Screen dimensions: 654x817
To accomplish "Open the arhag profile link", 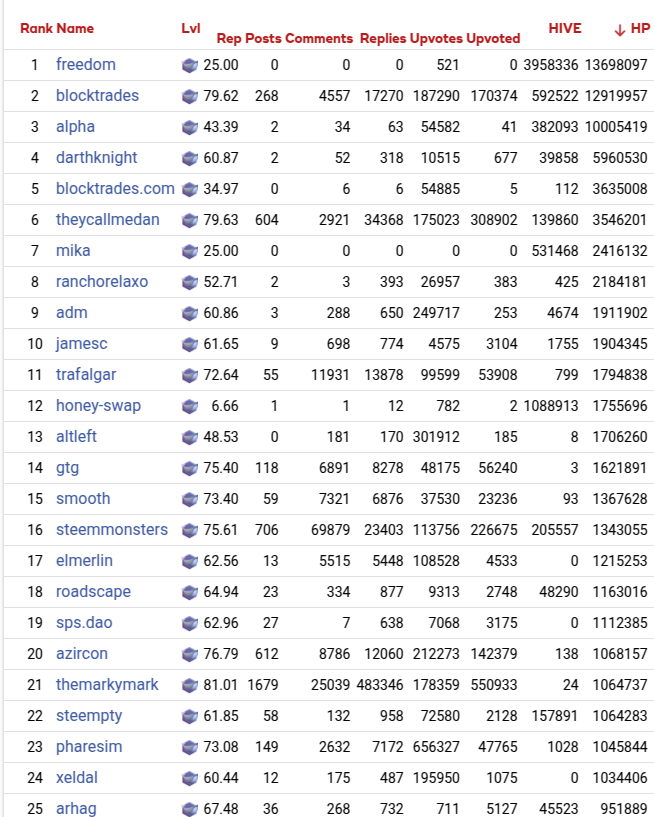I will coord(77,809).
